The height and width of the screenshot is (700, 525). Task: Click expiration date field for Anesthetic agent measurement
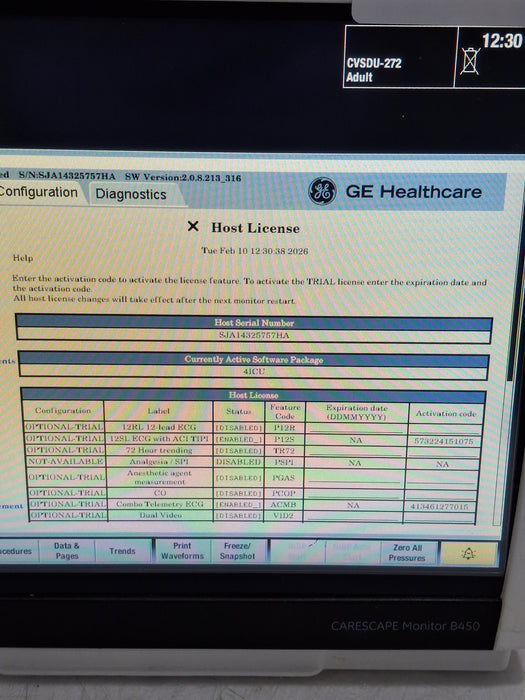[354, 478]
